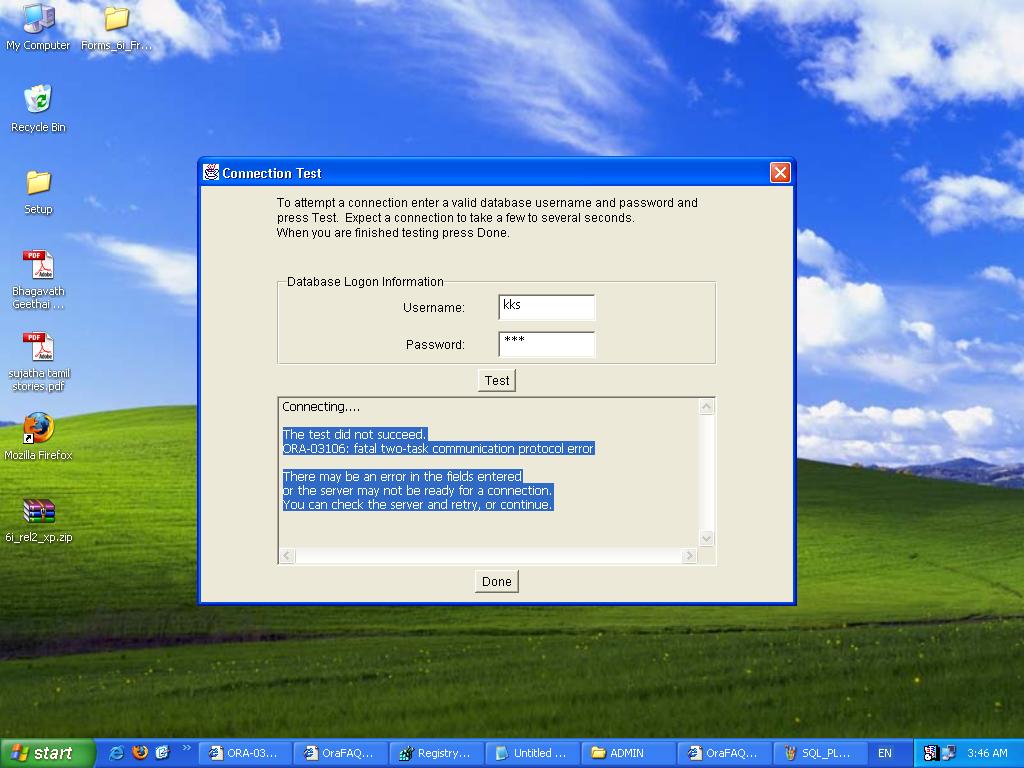Select the 6i_rel2_xp.zip archive icon

[x=39, y=520]
